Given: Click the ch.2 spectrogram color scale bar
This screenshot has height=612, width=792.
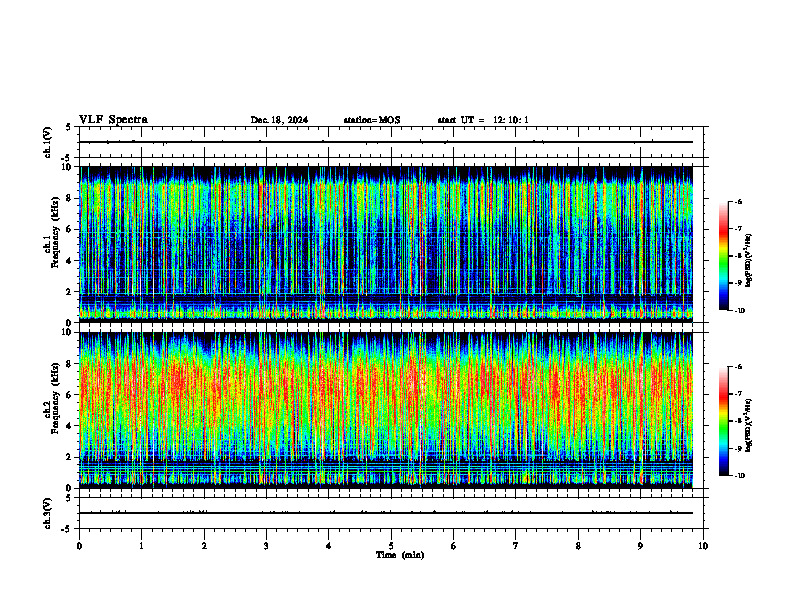Looking at the screenshot, I should point(723,421).
